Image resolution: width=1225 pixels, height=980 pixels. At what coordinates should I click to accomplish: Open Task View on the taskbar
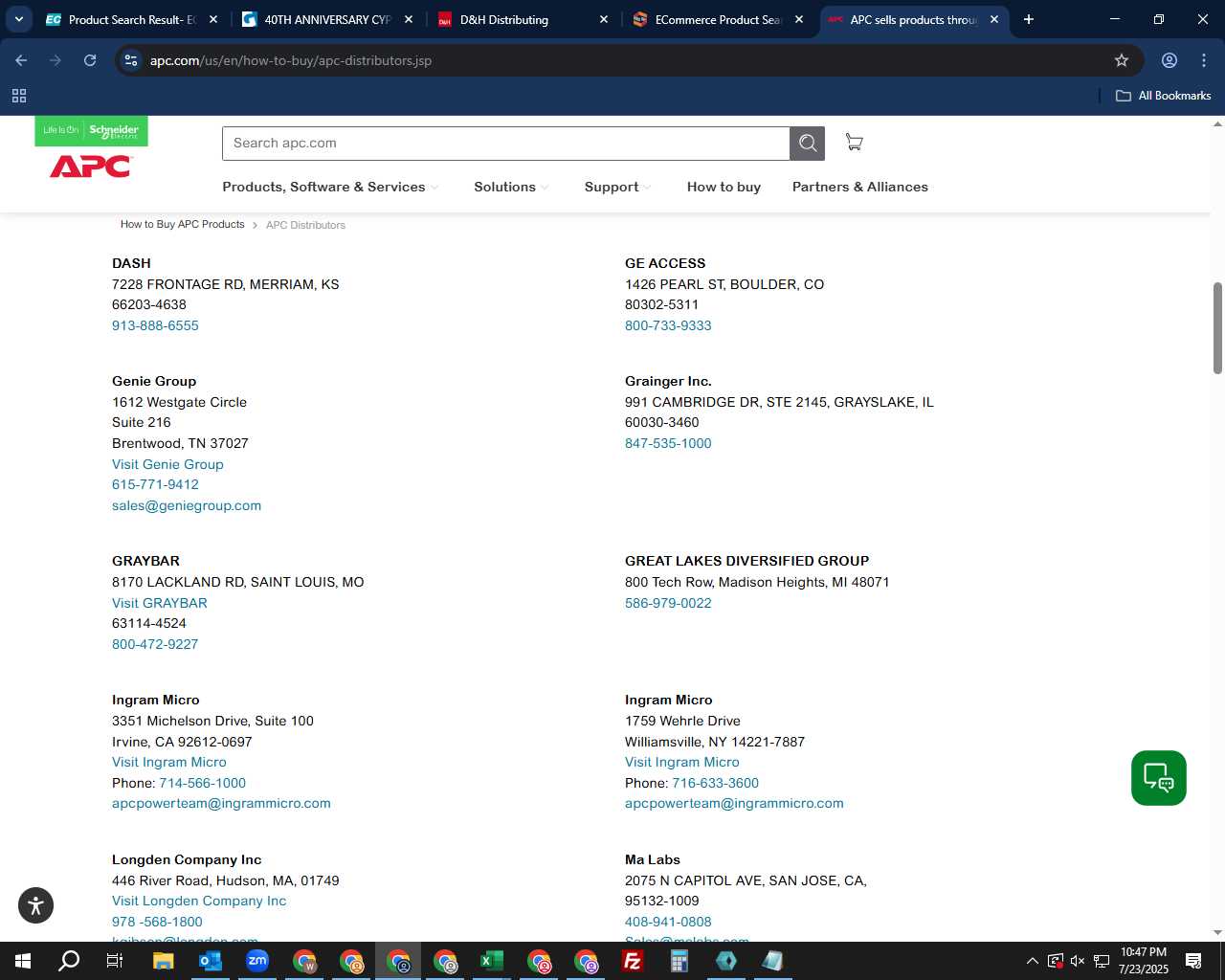115,961
